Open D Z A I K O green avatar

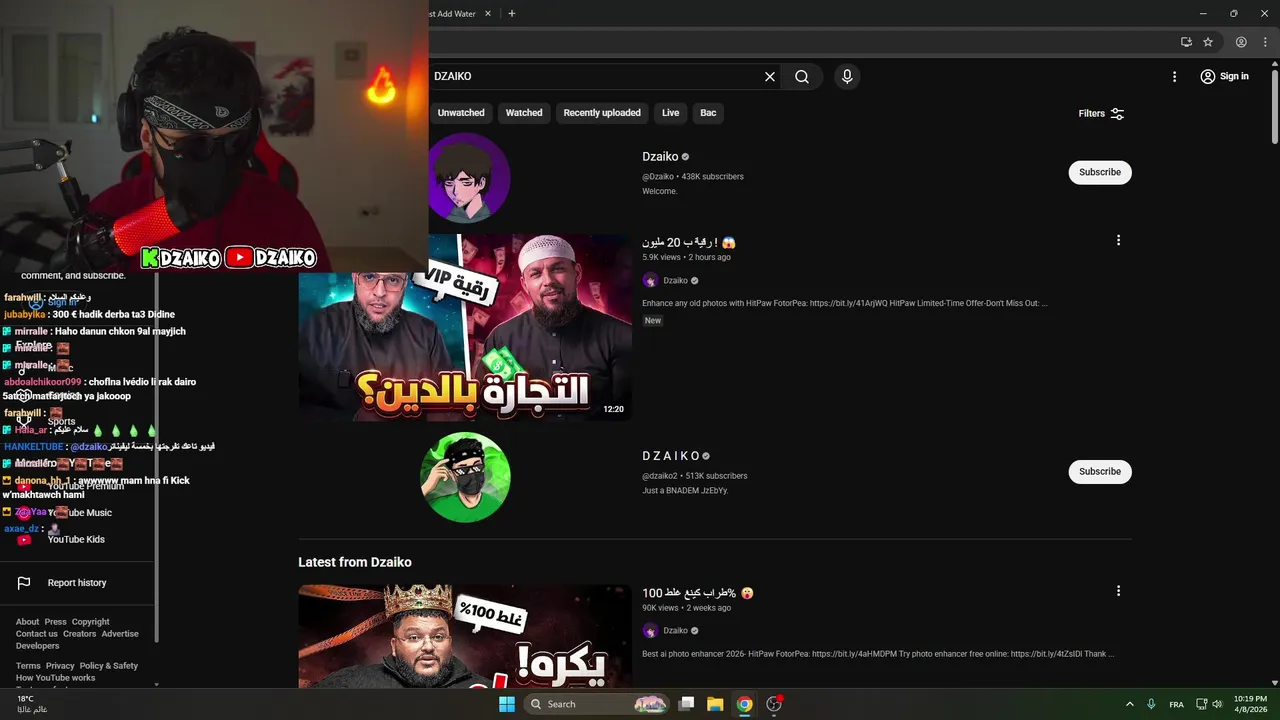click(465, 477)
